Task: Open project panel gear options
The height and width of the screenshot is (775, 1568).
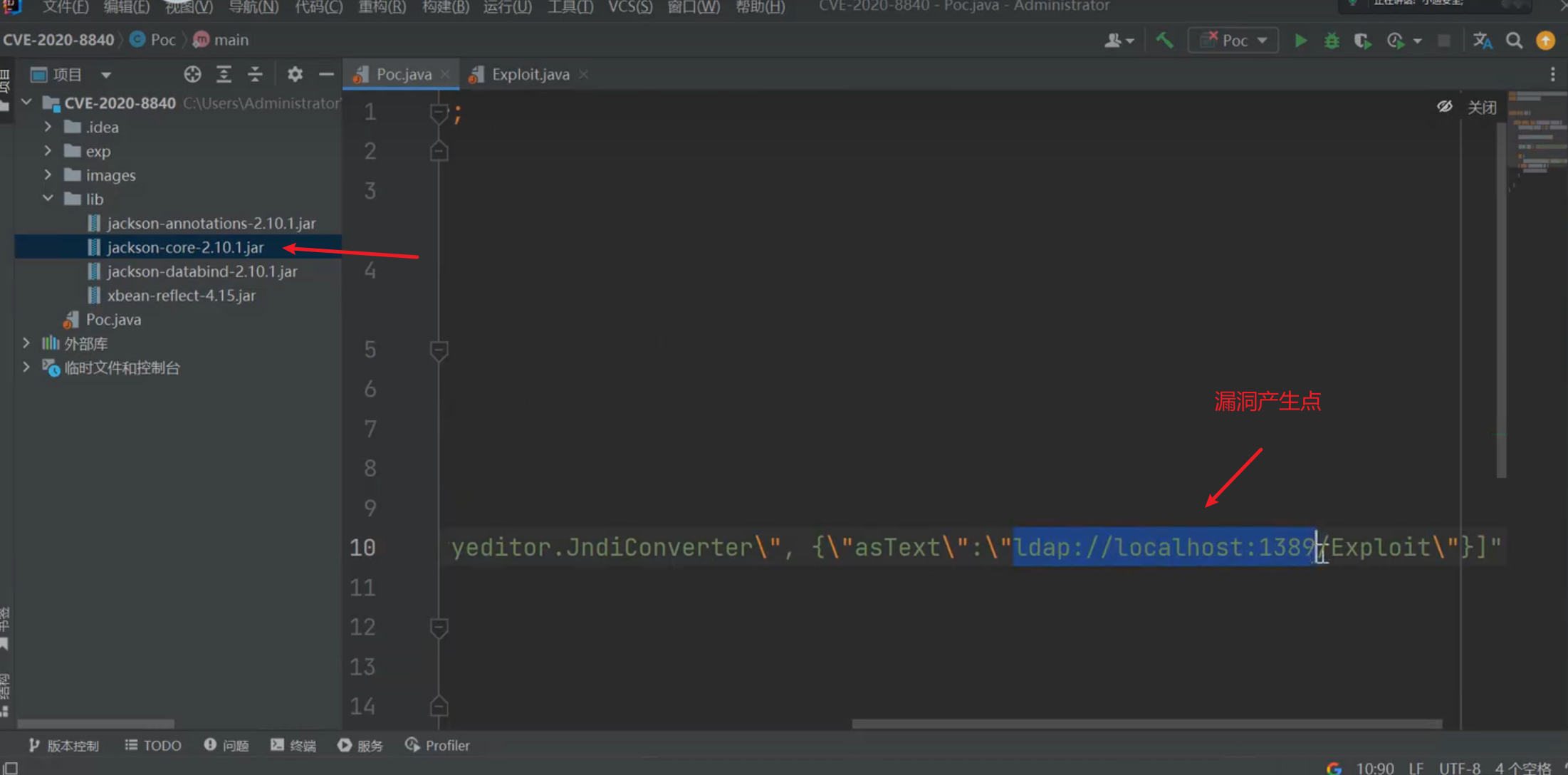Action: [295, 74]
